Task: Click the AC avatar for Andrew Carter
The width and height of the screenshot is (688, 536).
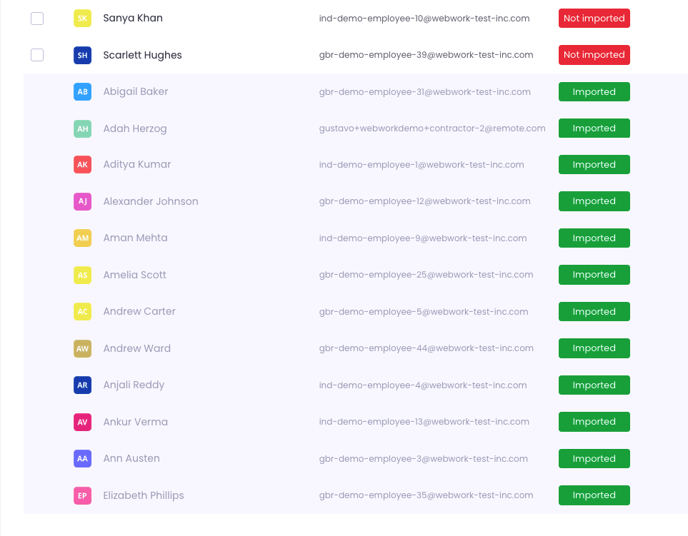Action: 82,311
